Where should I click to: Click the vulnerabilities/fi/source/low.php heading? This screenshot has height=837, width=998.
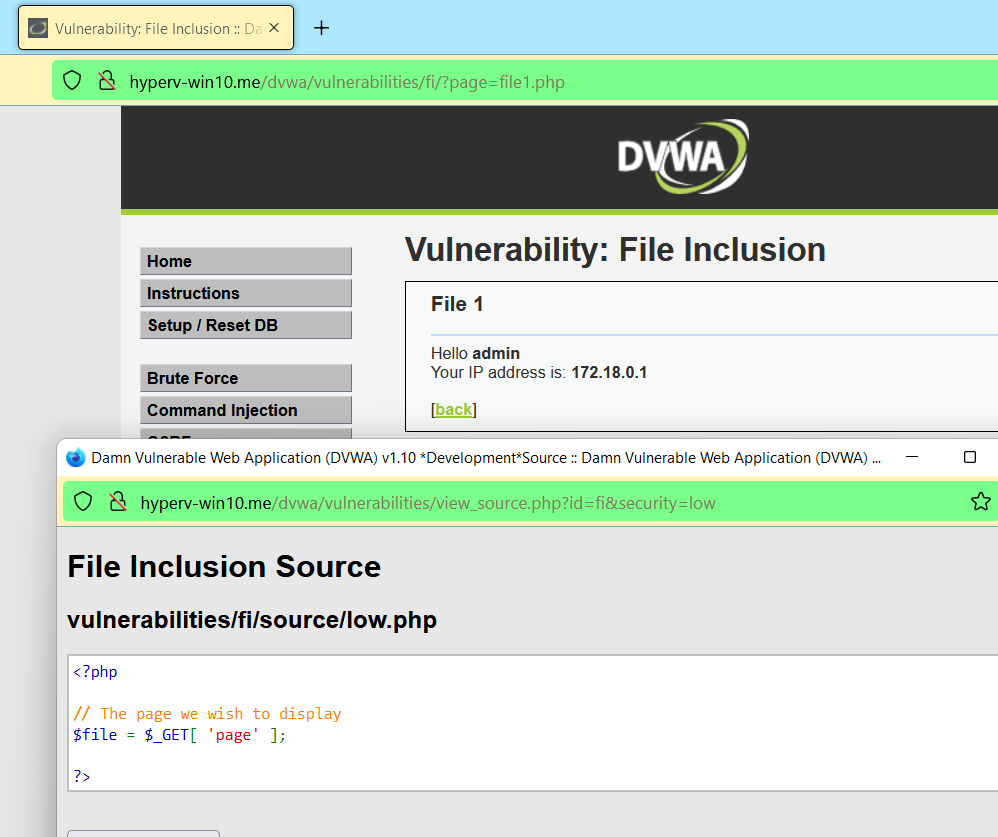[252, 620]
